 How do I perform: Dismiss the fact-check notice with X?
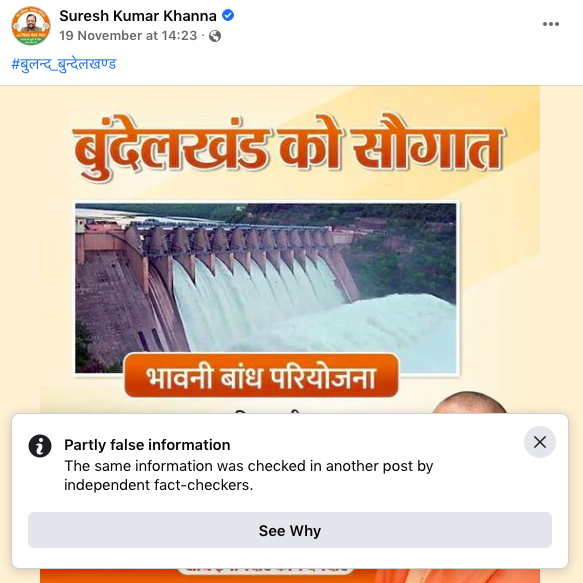coord(540,442)
